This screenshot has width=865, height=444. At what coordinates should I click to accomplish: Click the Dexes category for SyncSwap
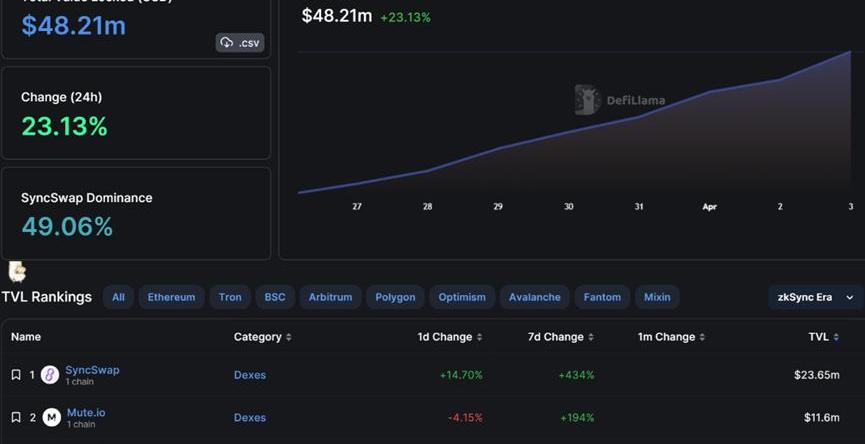coord(250,375)
